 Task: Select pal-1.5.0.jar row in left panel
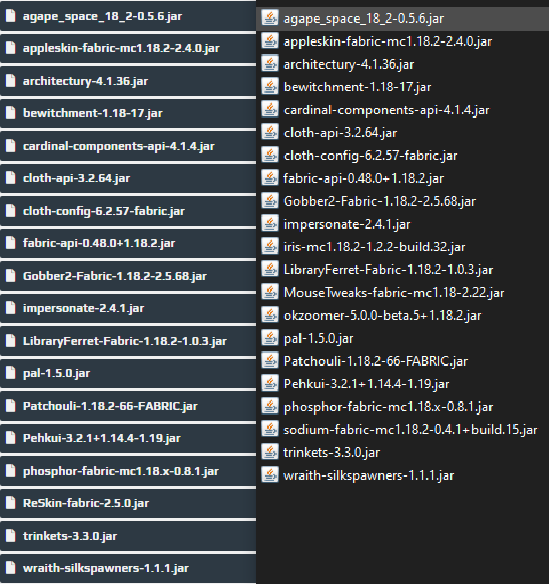(x=128, y=373)
